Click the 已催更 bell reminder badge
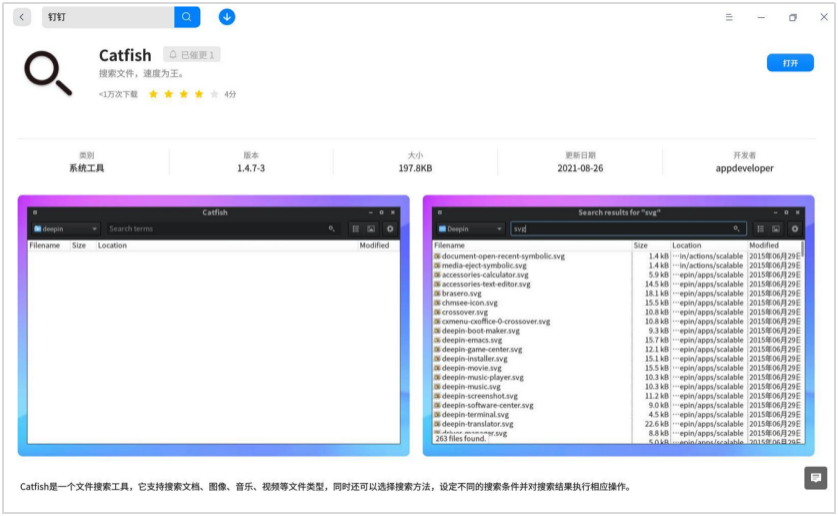Screen dimensions: 838x516 click(x=191, y=55)
